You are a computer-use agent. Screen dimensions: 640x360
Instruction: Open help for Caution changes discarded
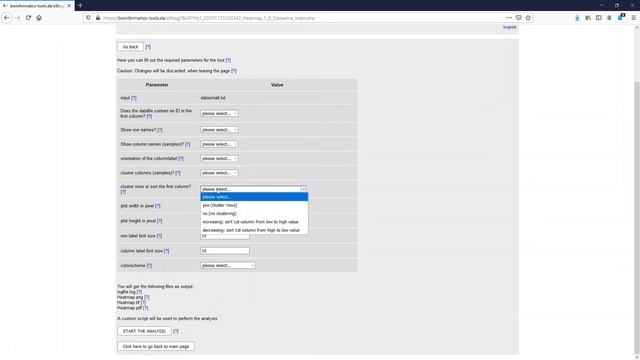tap(234, 71)
